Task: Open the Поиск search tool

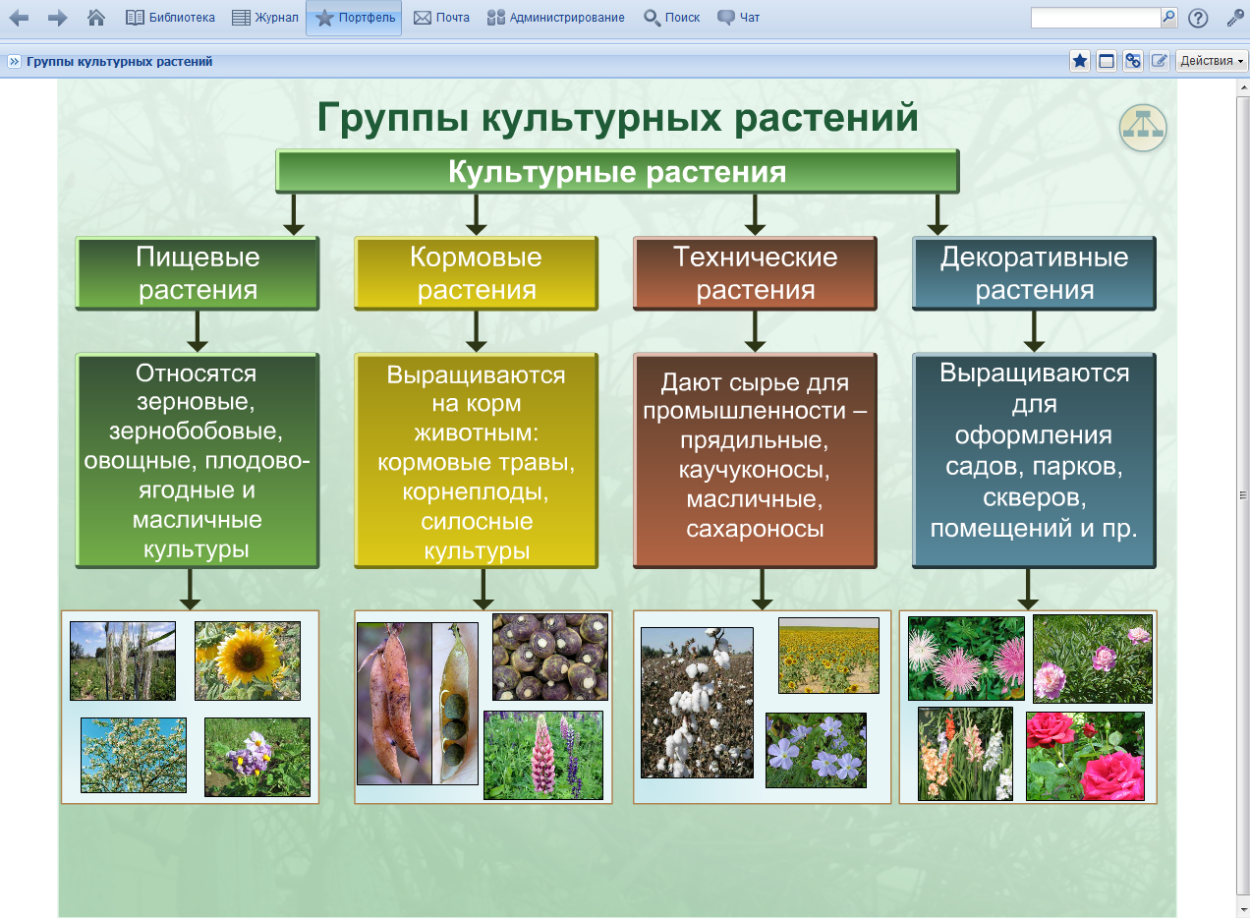Action: click(x=672, y=16)
